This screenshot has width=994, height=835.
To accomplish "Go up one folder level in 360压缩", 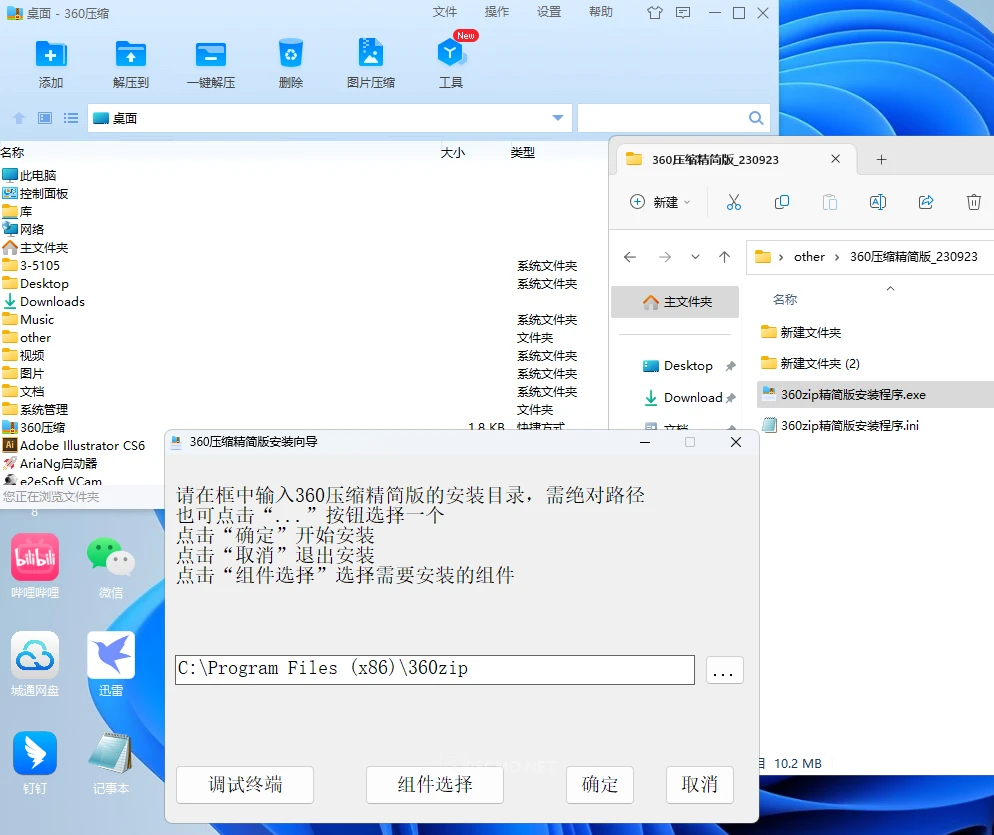I will click(x=19, y=118).
